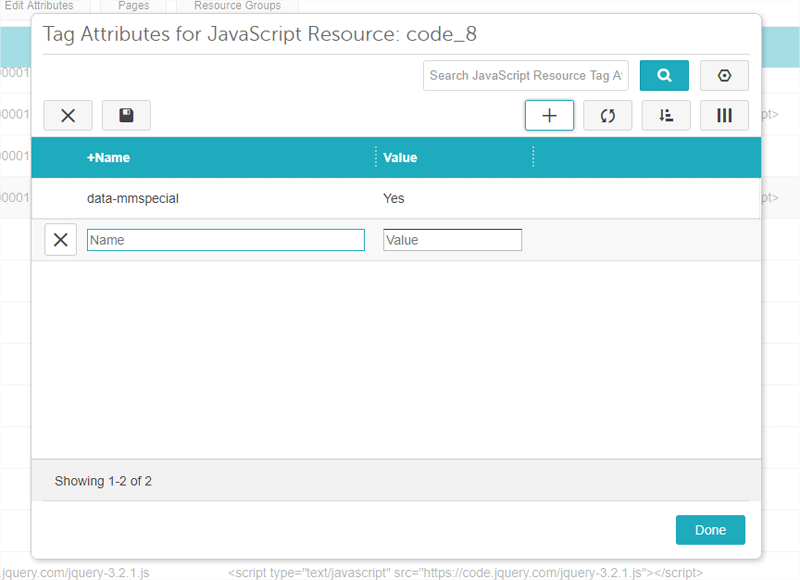The width and height of the screenshot is (800, 580).
Task: Select the Yes value cell
Action: [x=393, y=198]
